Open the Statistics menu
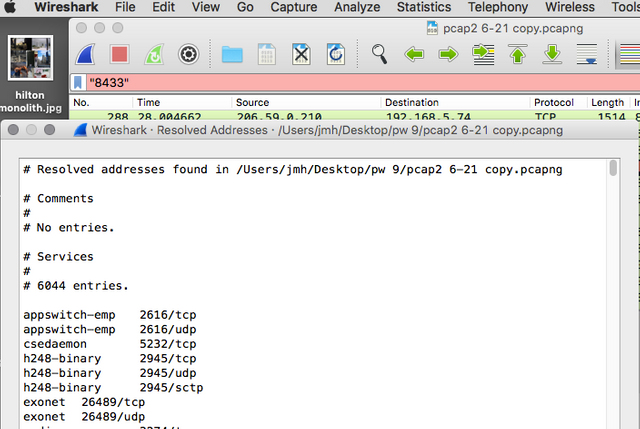This screenshot has height=429, width=640. [424, 7]
